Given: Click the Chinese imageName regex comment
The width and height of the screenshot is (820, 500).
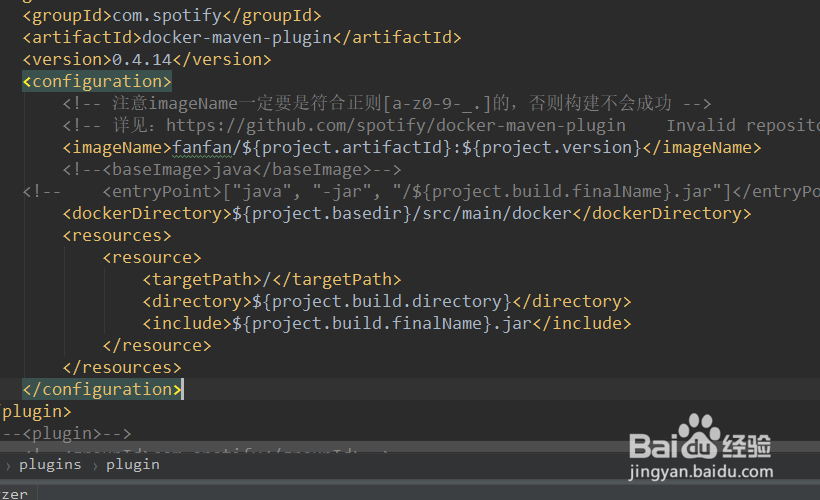Looking at the screenshot, I should point(387,104).
